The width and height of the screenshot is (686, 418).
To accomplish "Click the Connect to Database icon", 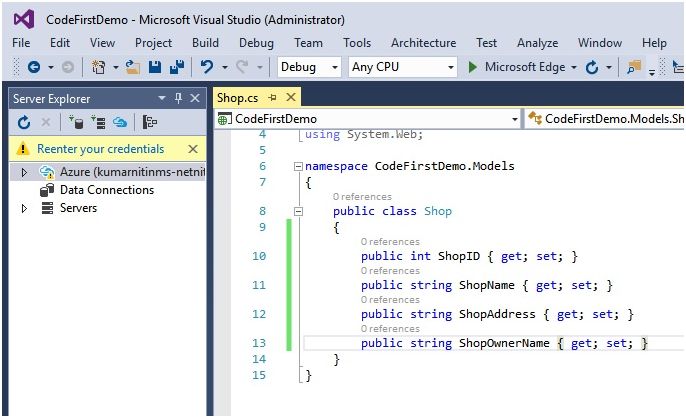I will pyautogui.click(x=76, y=122).
